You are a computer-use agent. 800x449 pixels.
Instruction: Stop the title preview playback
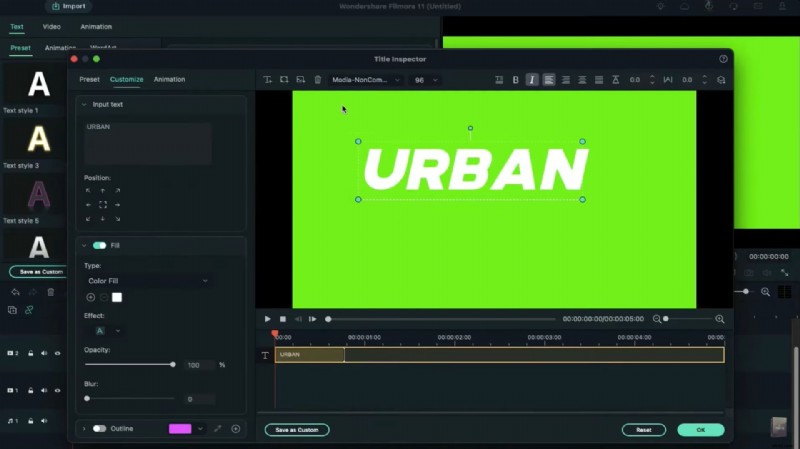283,319
